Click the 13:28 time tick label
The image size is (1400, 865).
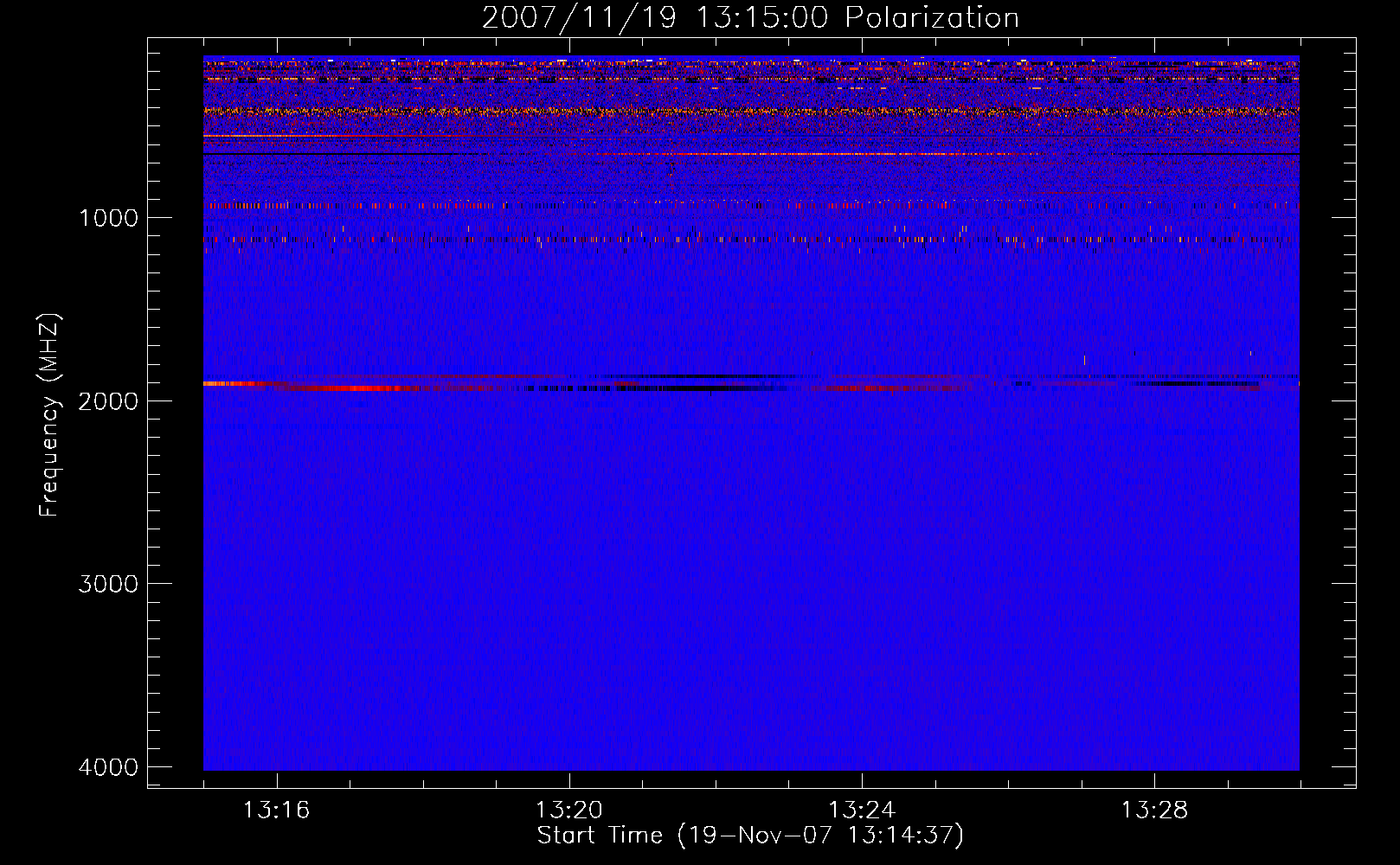[1155, 811]
